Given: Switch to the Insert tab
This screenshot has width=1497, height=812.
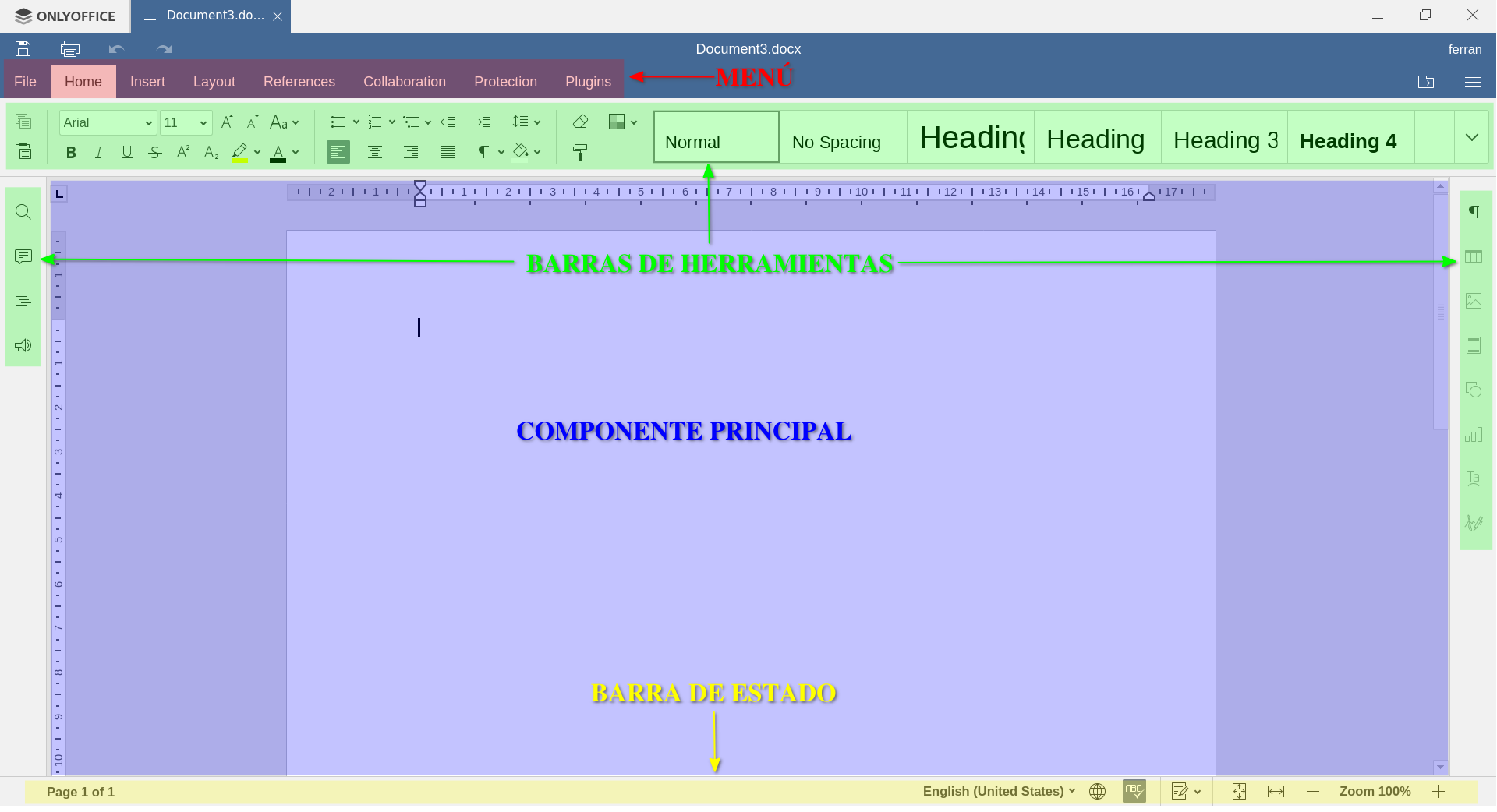Looking at the screenshot, I should tap(147, 82).
